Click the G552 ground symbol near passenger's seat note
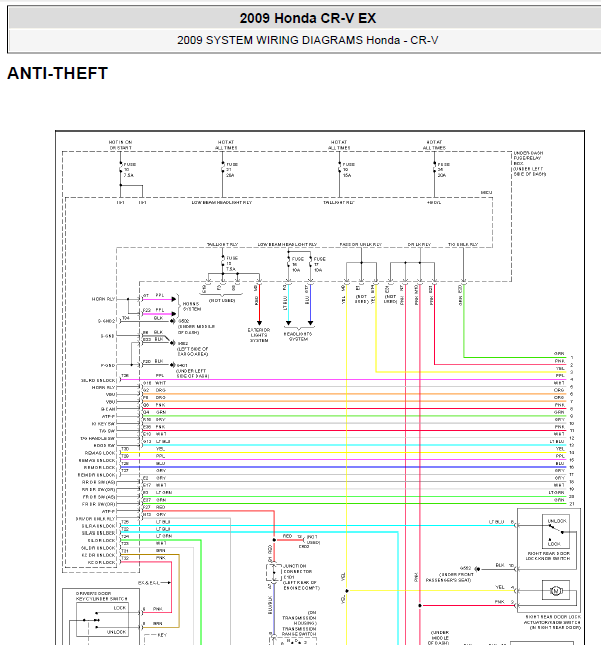This screenshot has height=645, width=601. click(477, 569)
